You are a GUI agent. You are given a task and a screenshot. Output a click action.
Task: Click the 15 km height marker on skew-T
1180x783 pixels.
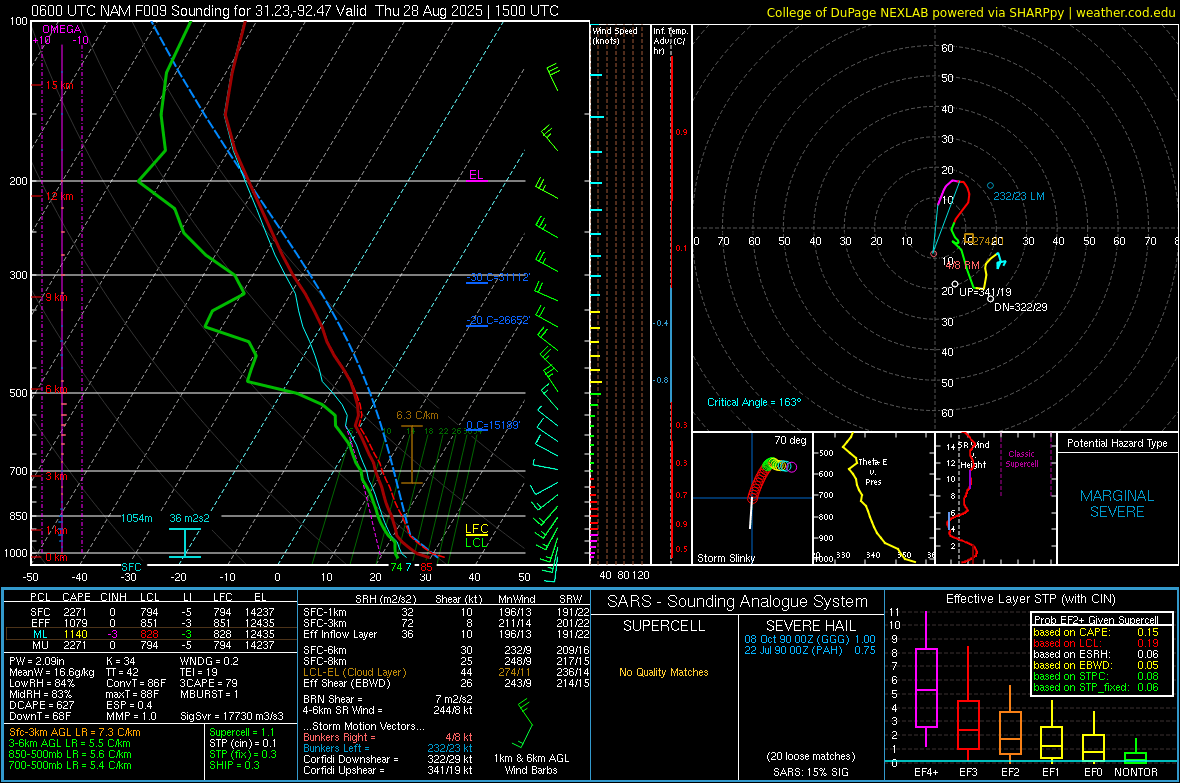tap(59, 85)
